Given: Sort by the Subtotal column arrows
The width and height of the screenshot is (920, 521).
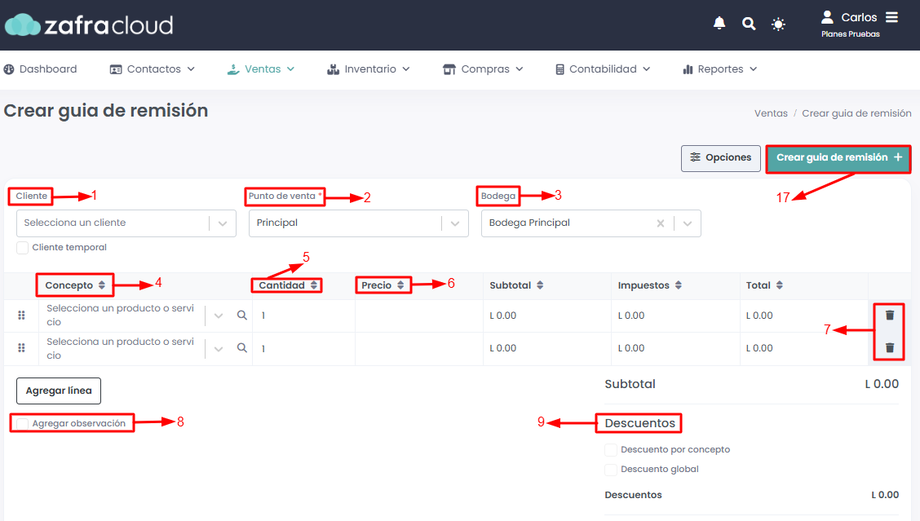Looking at the screenshot, I should tap(540, 285).
